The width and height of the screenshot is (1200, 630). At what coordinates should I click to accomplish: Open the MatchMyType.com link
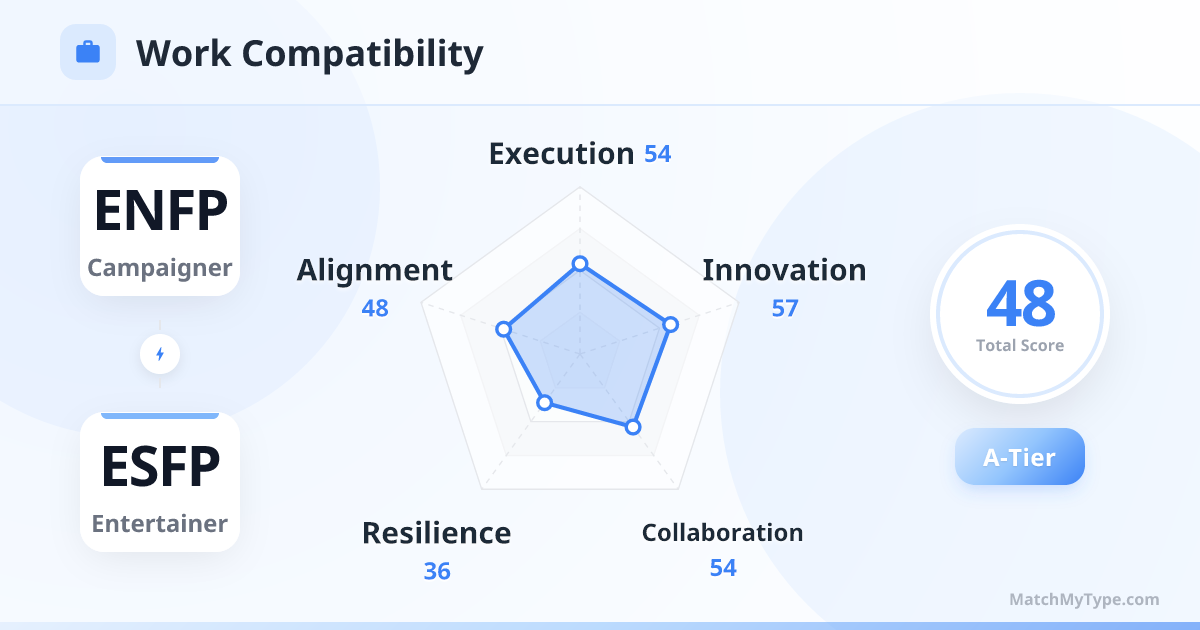[1084, 600]
